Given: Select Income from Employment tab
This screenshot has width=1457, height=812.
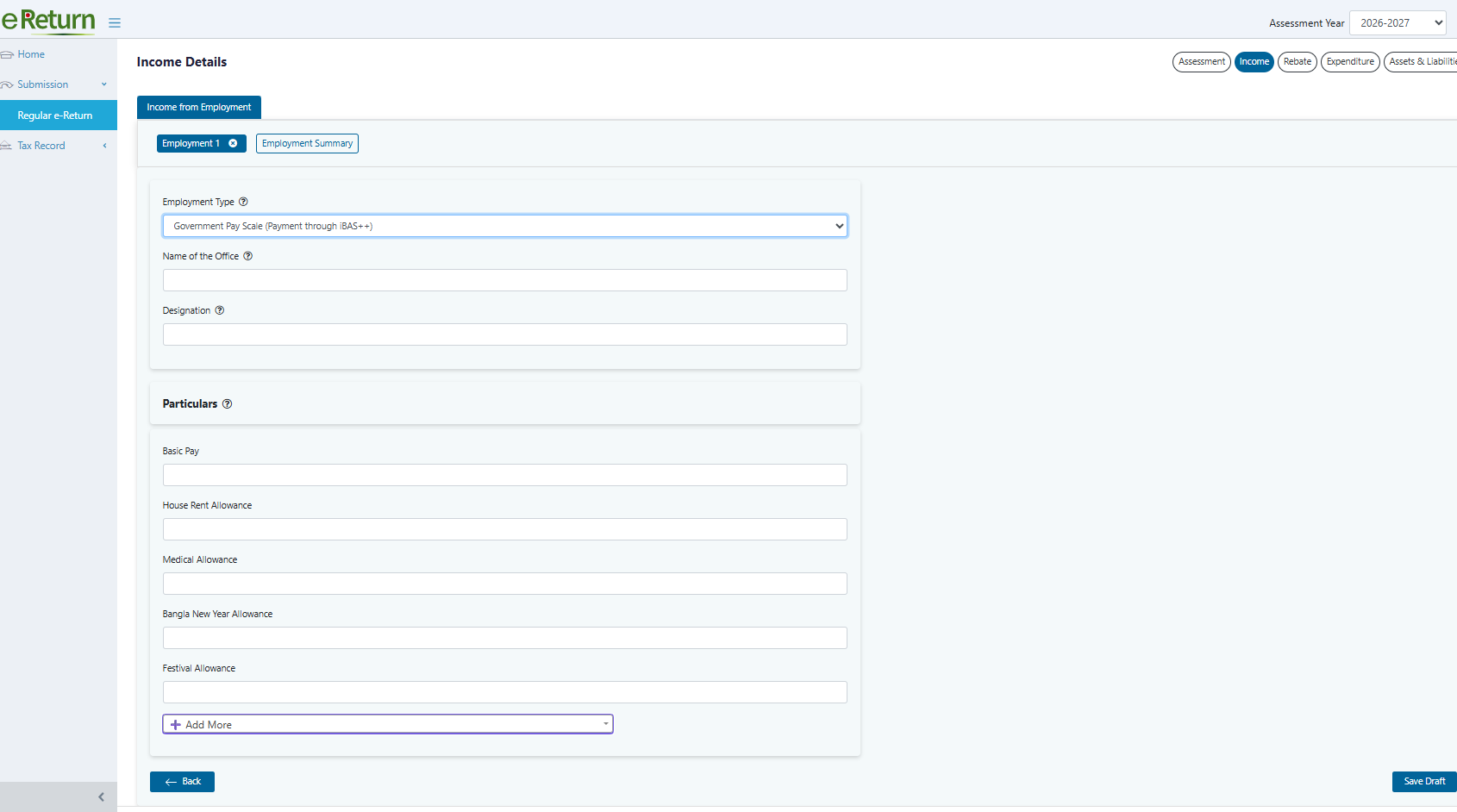Looking at the screenshot, I should pyautogui.click(x=199, y=107).
